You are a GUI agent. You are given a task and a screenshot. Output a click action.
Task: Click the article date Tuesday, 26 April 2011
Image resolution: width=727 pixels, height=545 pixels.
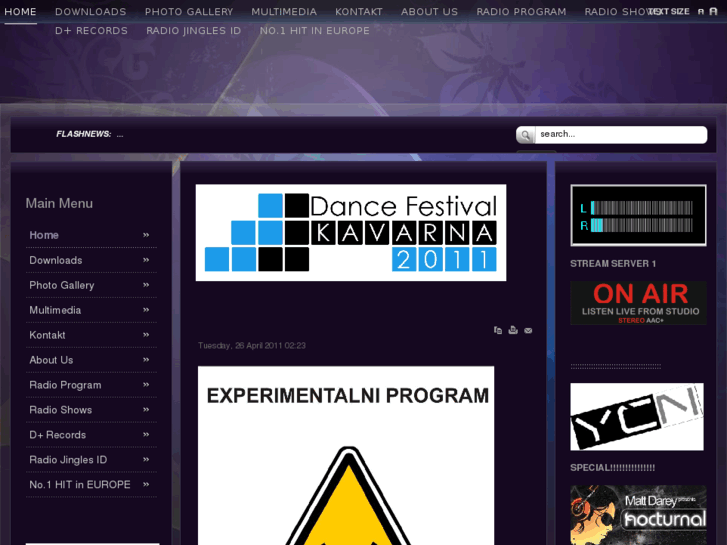pyautogui.click(x=252, y=346)
